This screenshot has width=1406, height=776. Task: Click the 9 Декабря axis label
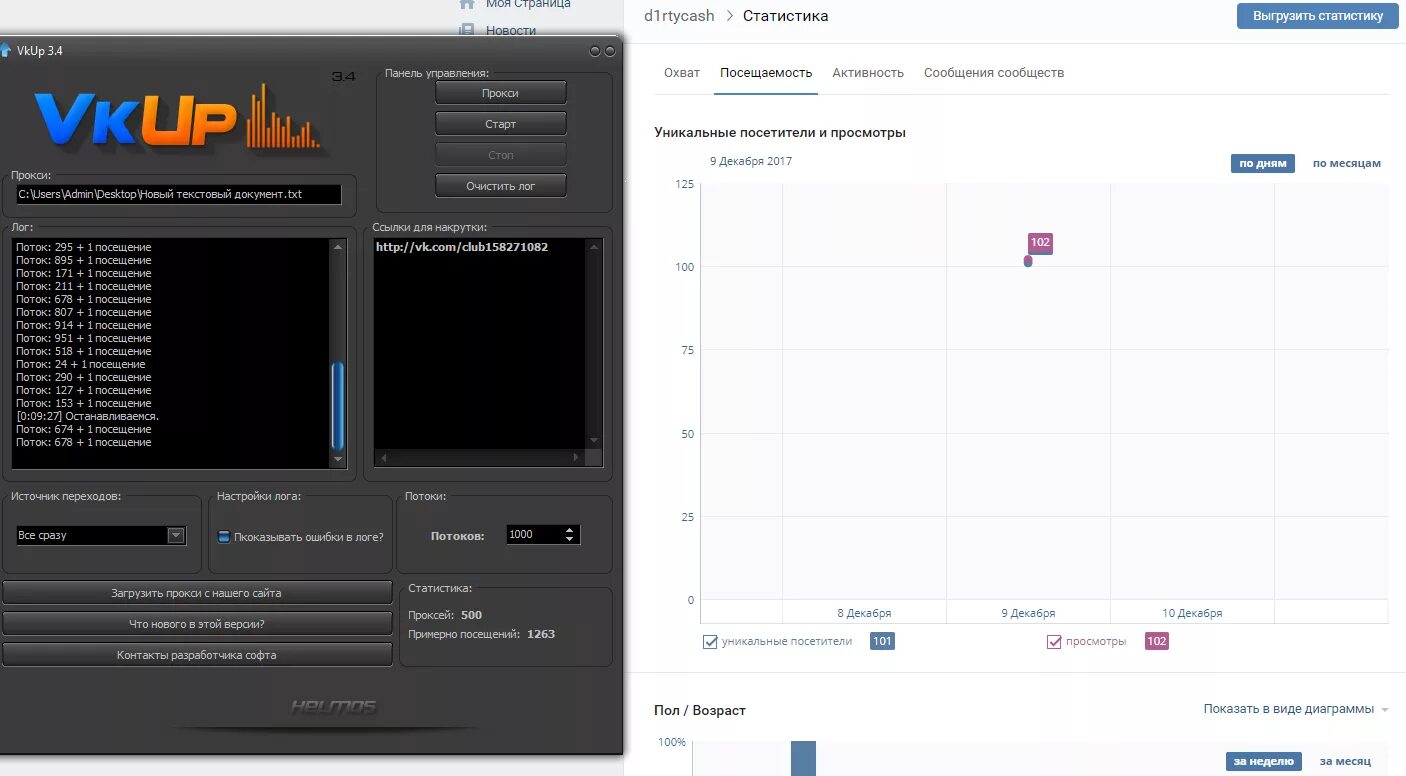[1028, 613]
